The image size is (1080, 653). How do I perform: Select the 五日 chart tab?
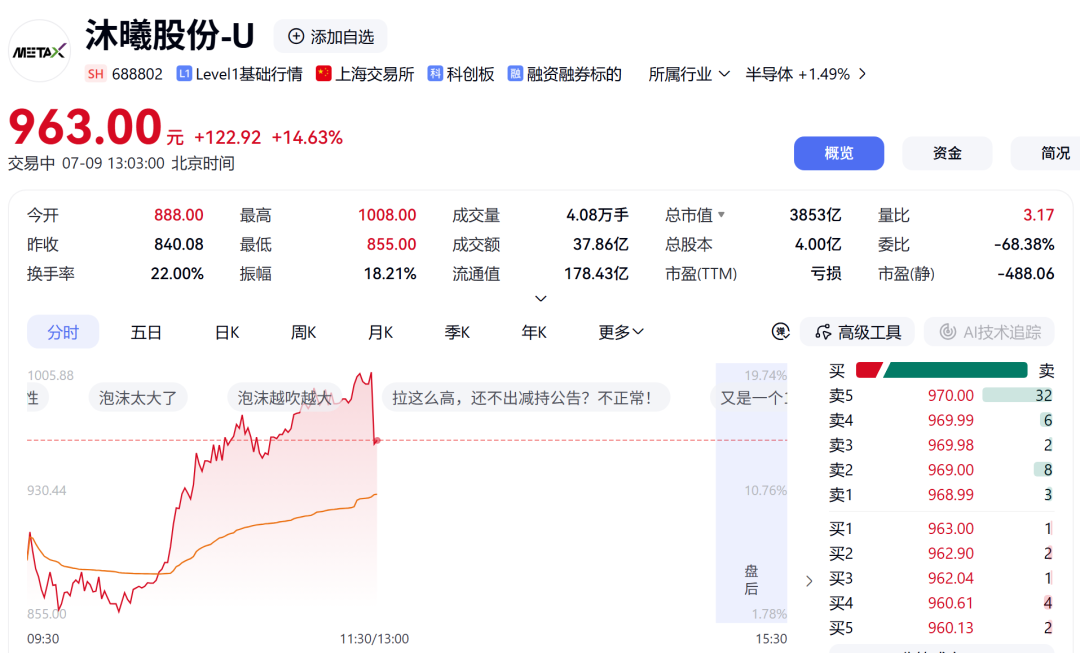coord(146,333)
